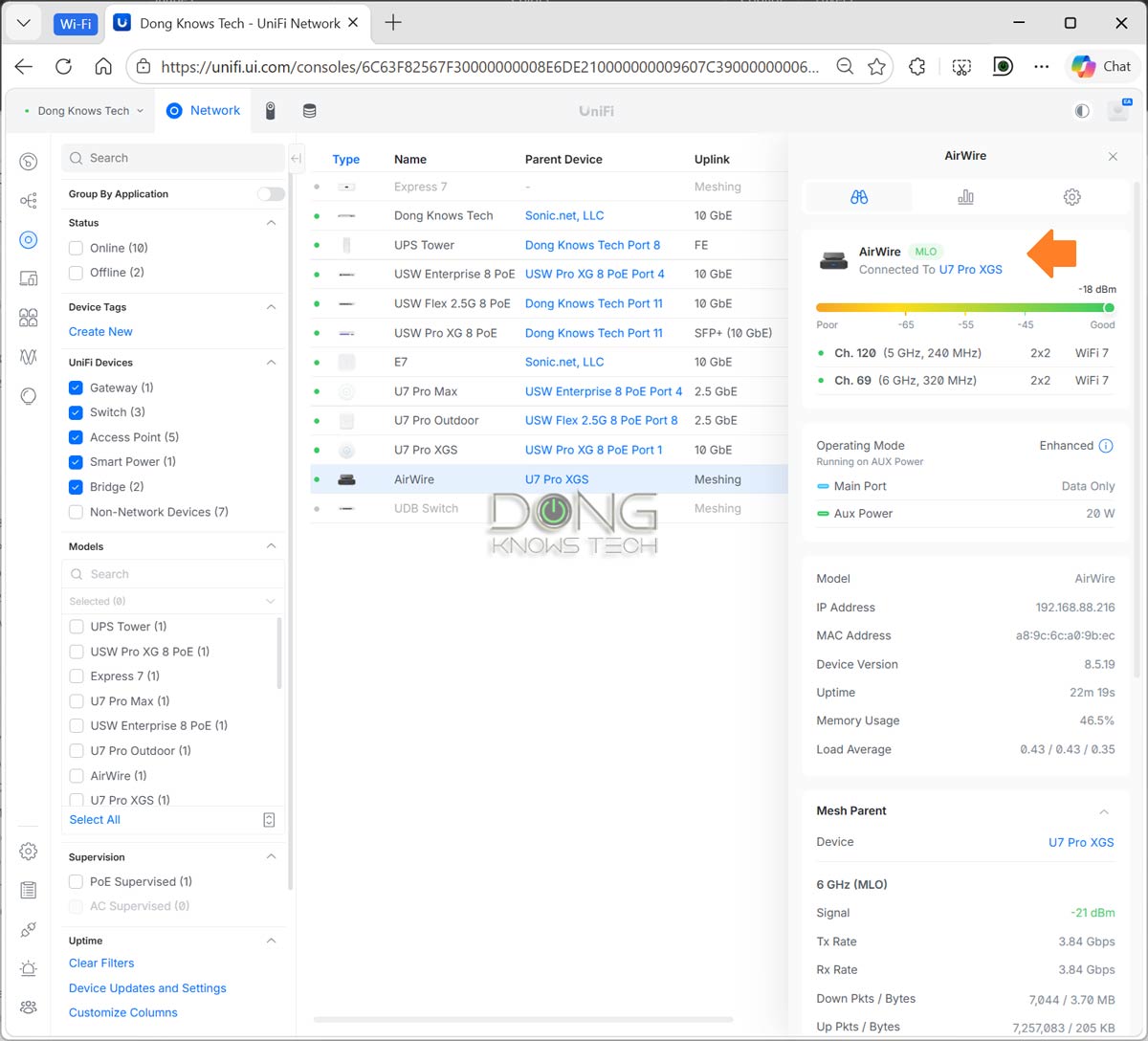Collapse the Uptime filter section
The height and width of the screenshot is (1041, 1148).
[x=272, y=941]
